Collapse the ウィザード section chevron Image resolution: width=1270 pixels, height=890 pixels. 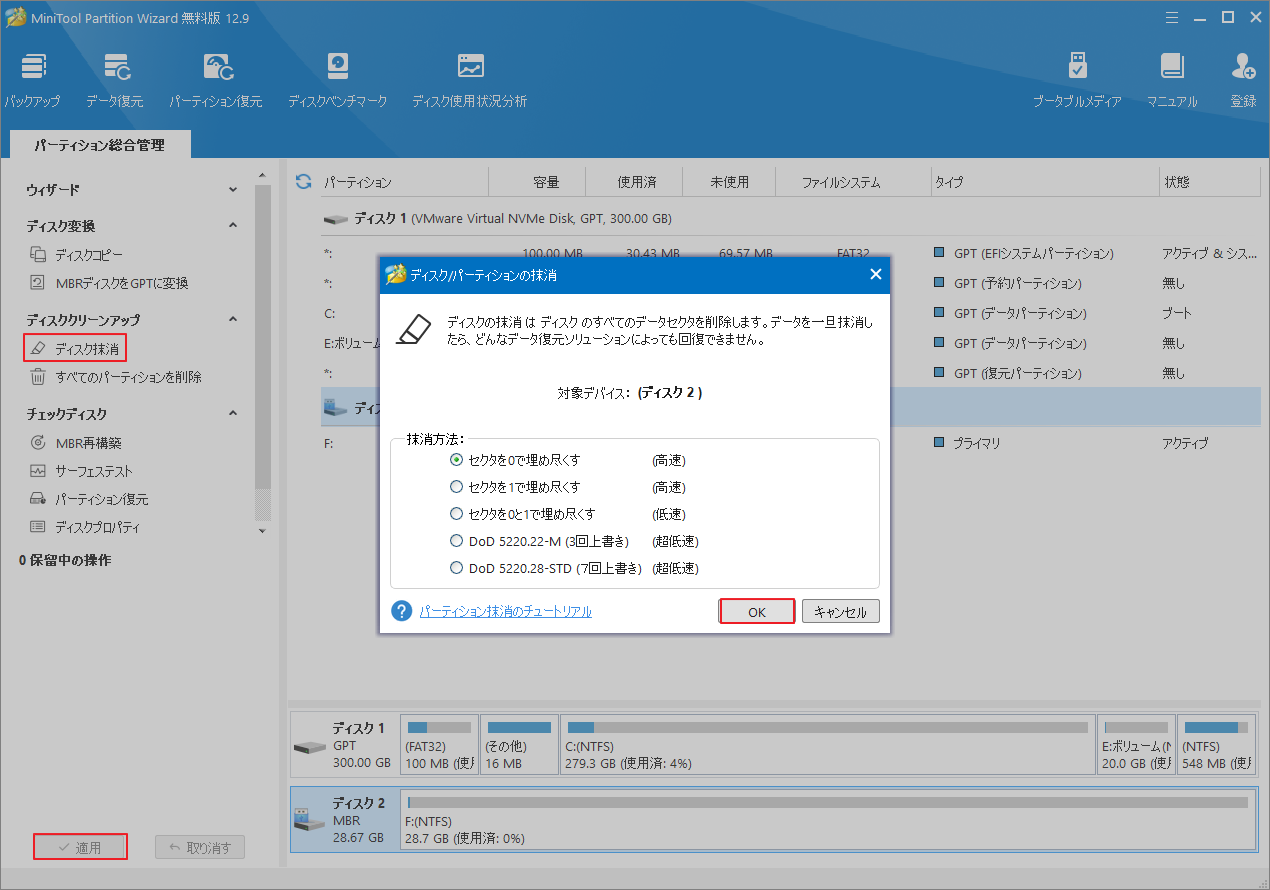point(233,189)
